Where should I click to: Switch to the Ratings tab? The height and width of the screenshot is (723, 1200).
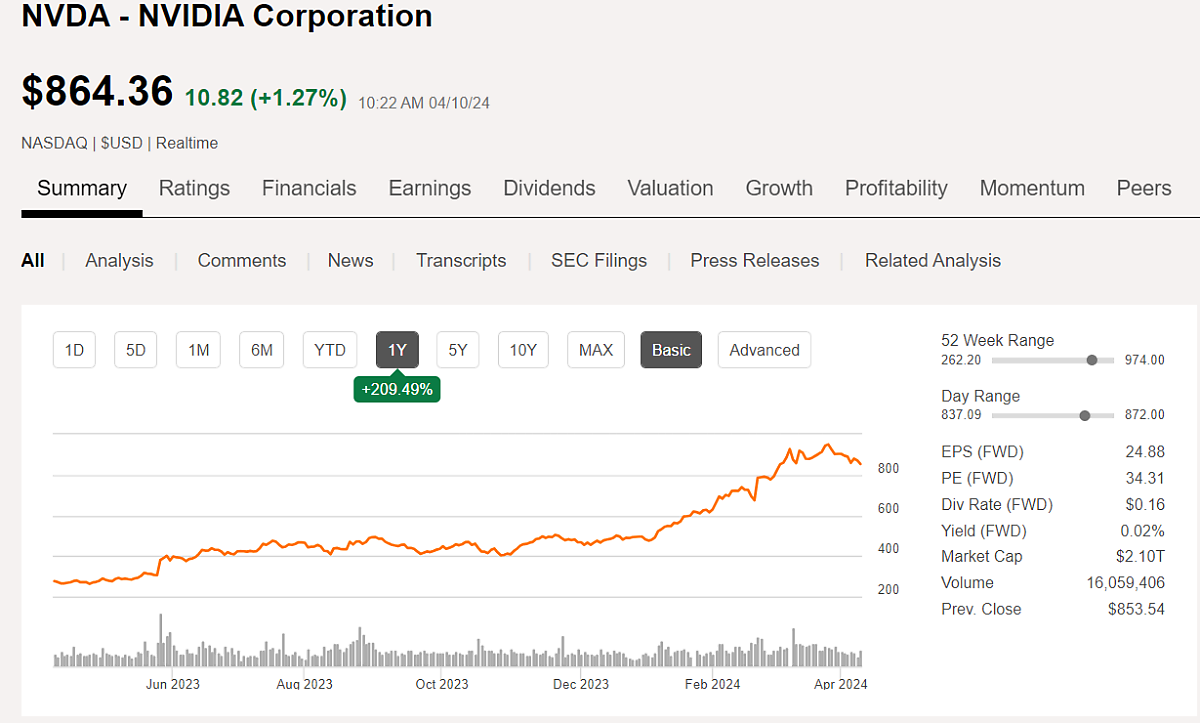(194, 188)
